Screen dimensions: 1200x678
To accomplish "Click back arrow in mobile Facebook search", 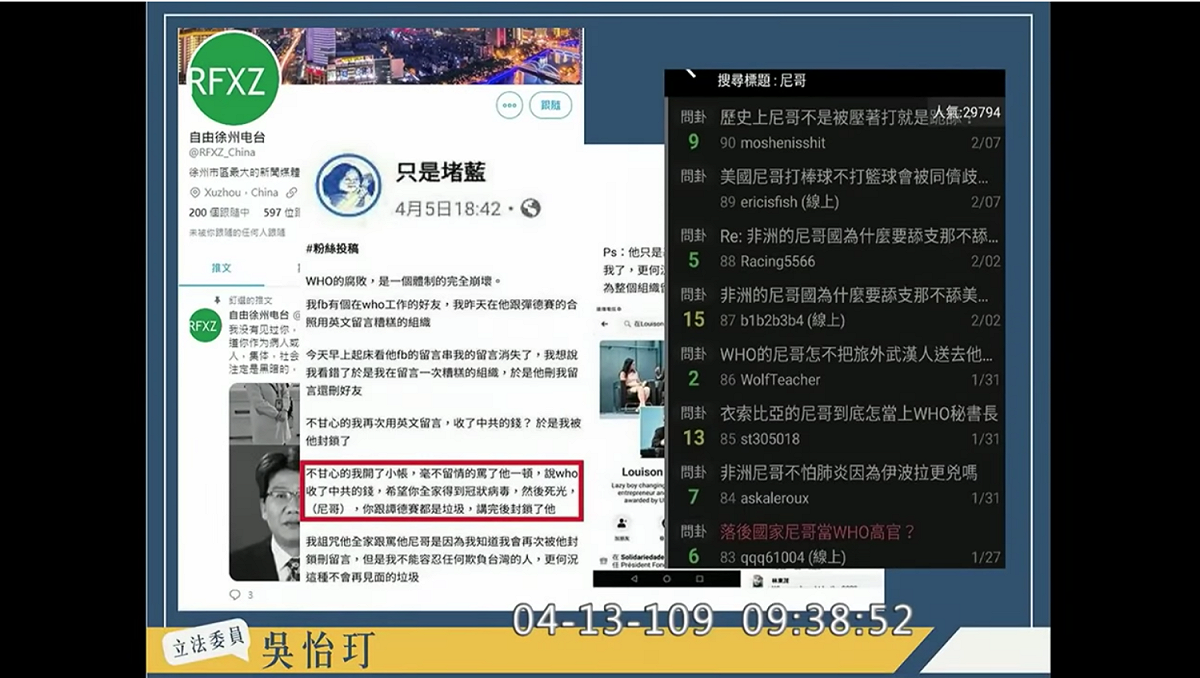I will [605, 324].
